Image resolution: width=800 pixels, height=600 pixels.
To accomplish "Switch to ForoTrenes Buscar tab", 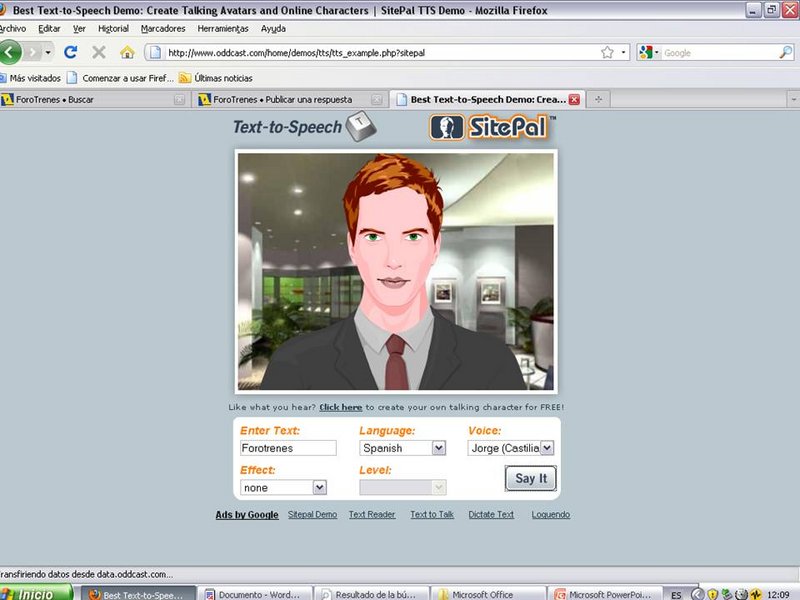I will click(87, 99).
